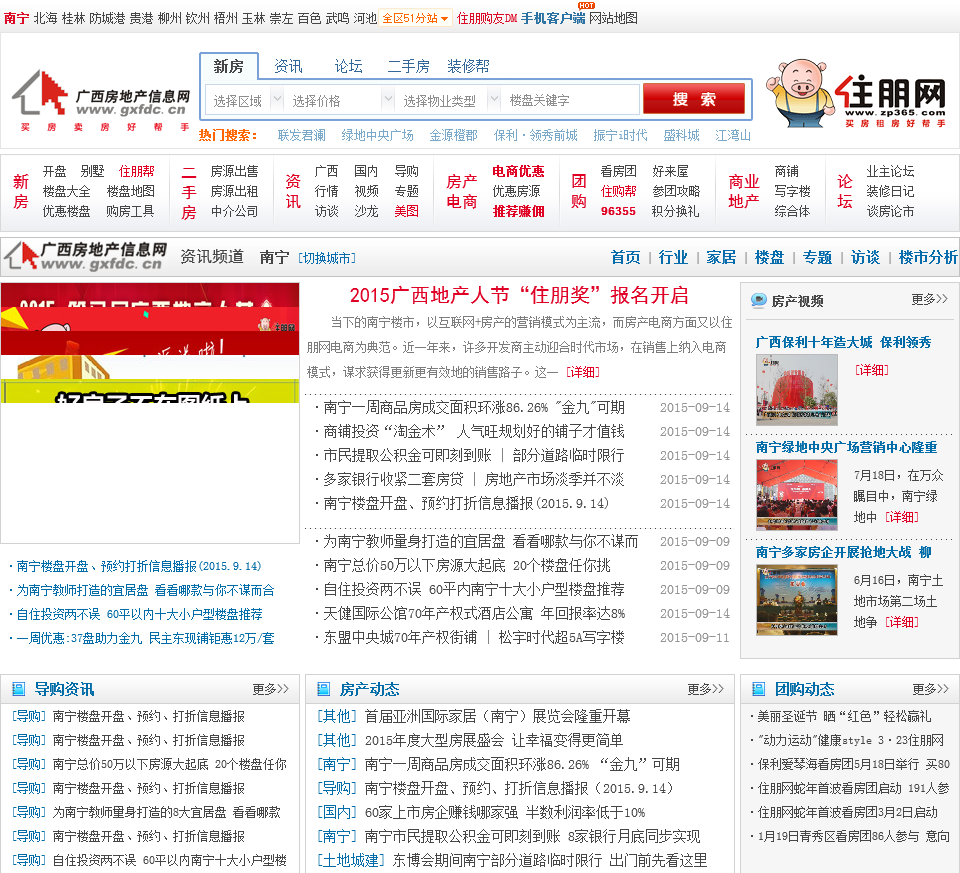Open the 南宁绿地中央广场 video thumbnail
The image size is (960, 873).
[797, 495]
